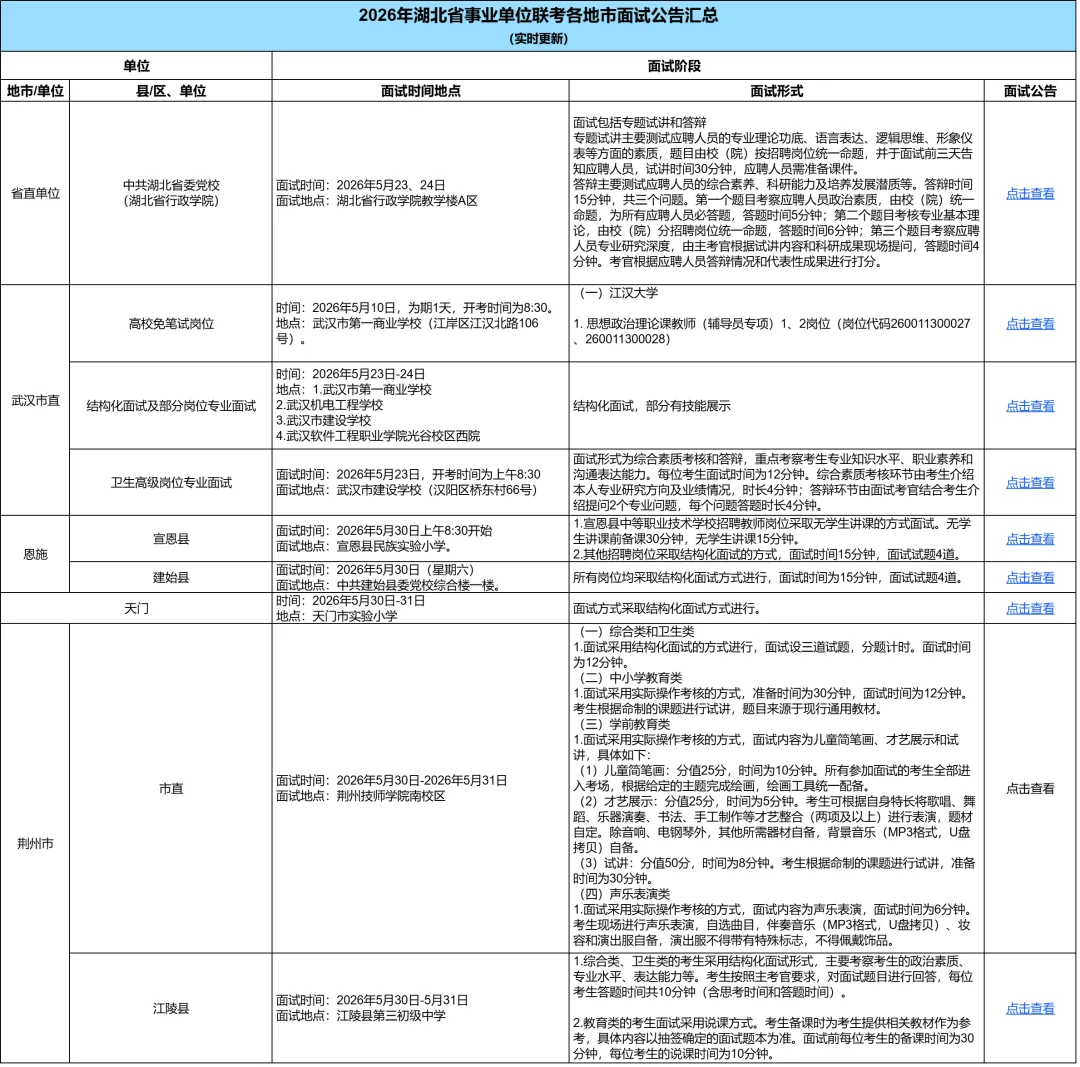Open the 点击查看 link for 结构化面试及部分岗位专业面试
This screenshot has width=1080, height=1067.
1030,406
